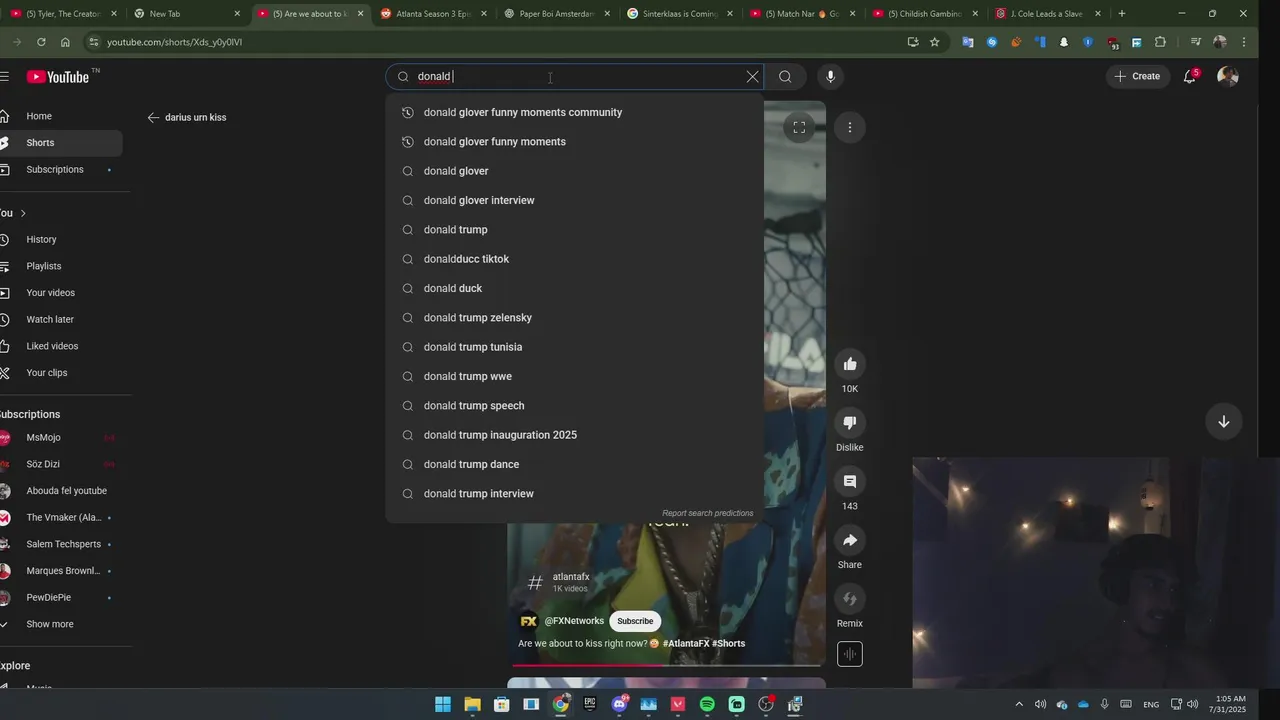Choose the 'donald trump zelensky' suggestion
This screenshot has height=720, width=1280.
coord(575,318)
